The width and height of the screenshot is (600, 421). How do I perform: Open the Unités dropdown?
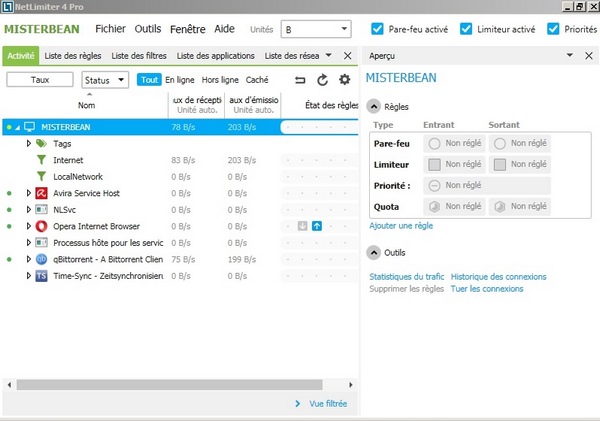(x=316, y=29)
